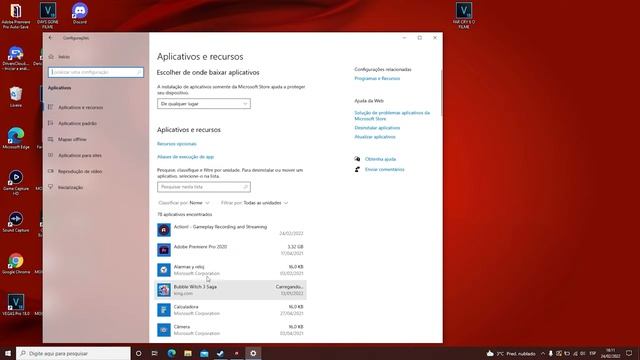Click the Alarmas y reloj app icon

pos(164,270)
